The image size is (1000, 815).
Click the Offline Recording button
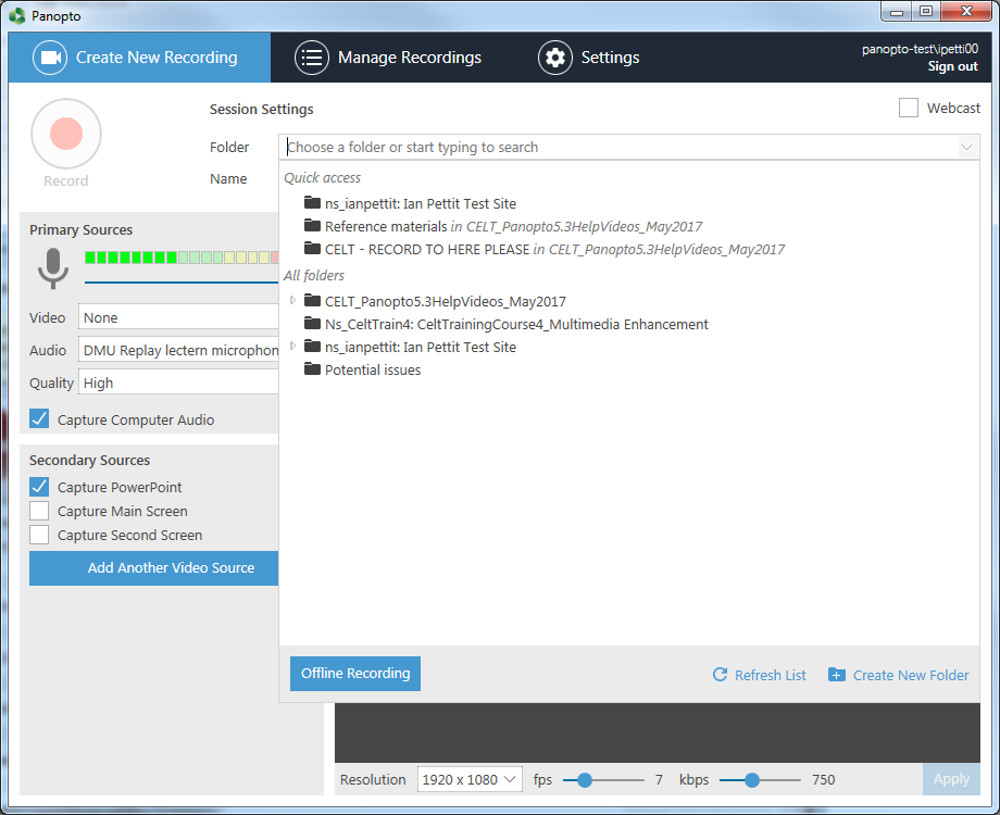click(x=355, y=673)
